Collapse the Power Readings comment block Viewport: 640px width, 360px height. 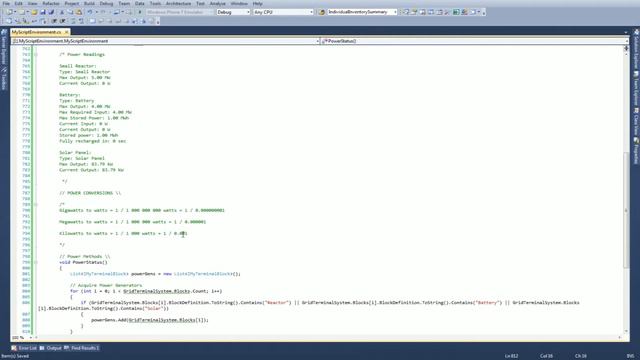tap(36, 54)
